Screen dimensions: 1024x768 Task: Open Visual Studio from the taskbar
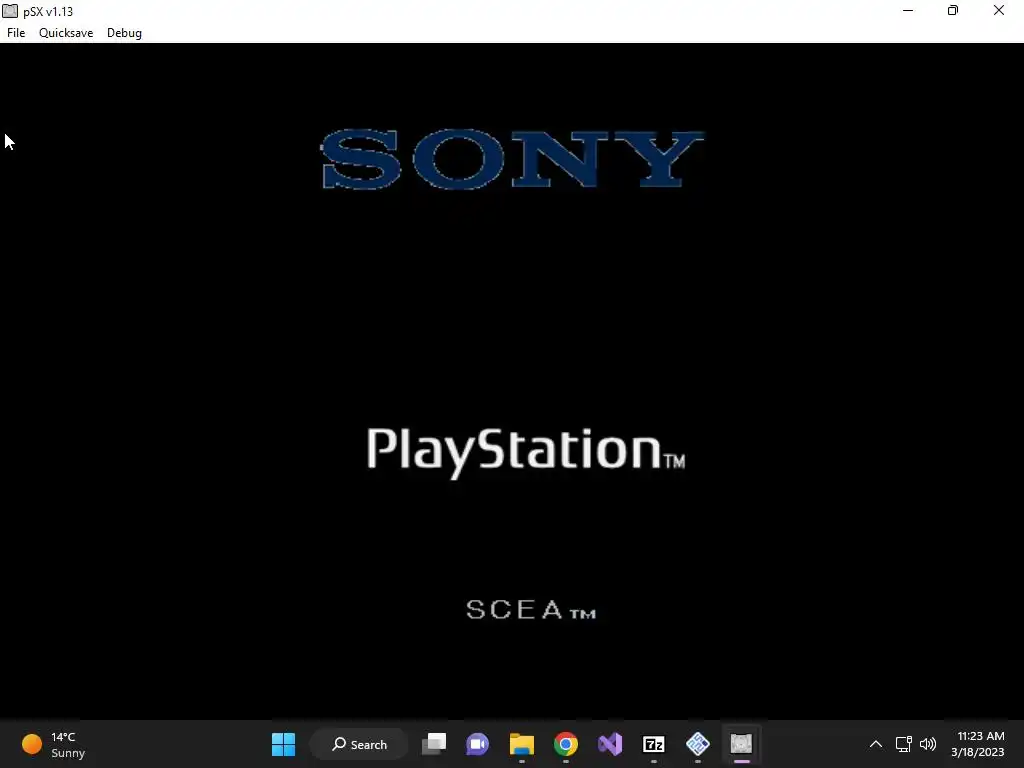(x=610, y=744)
